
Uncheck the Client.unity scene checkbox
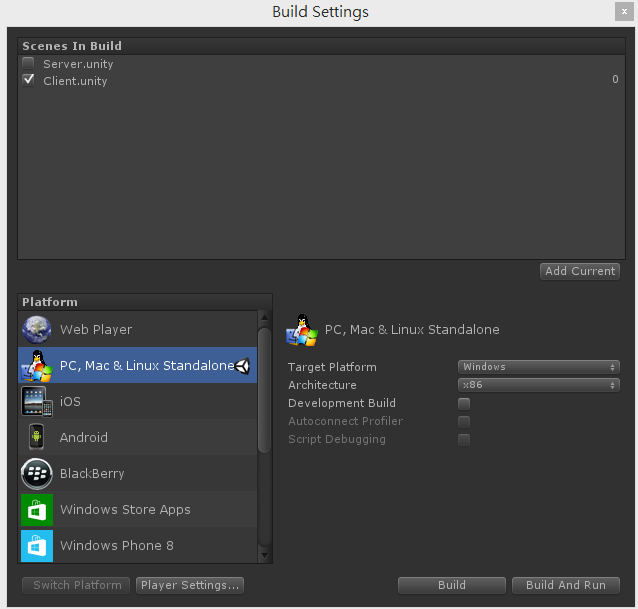28,80
